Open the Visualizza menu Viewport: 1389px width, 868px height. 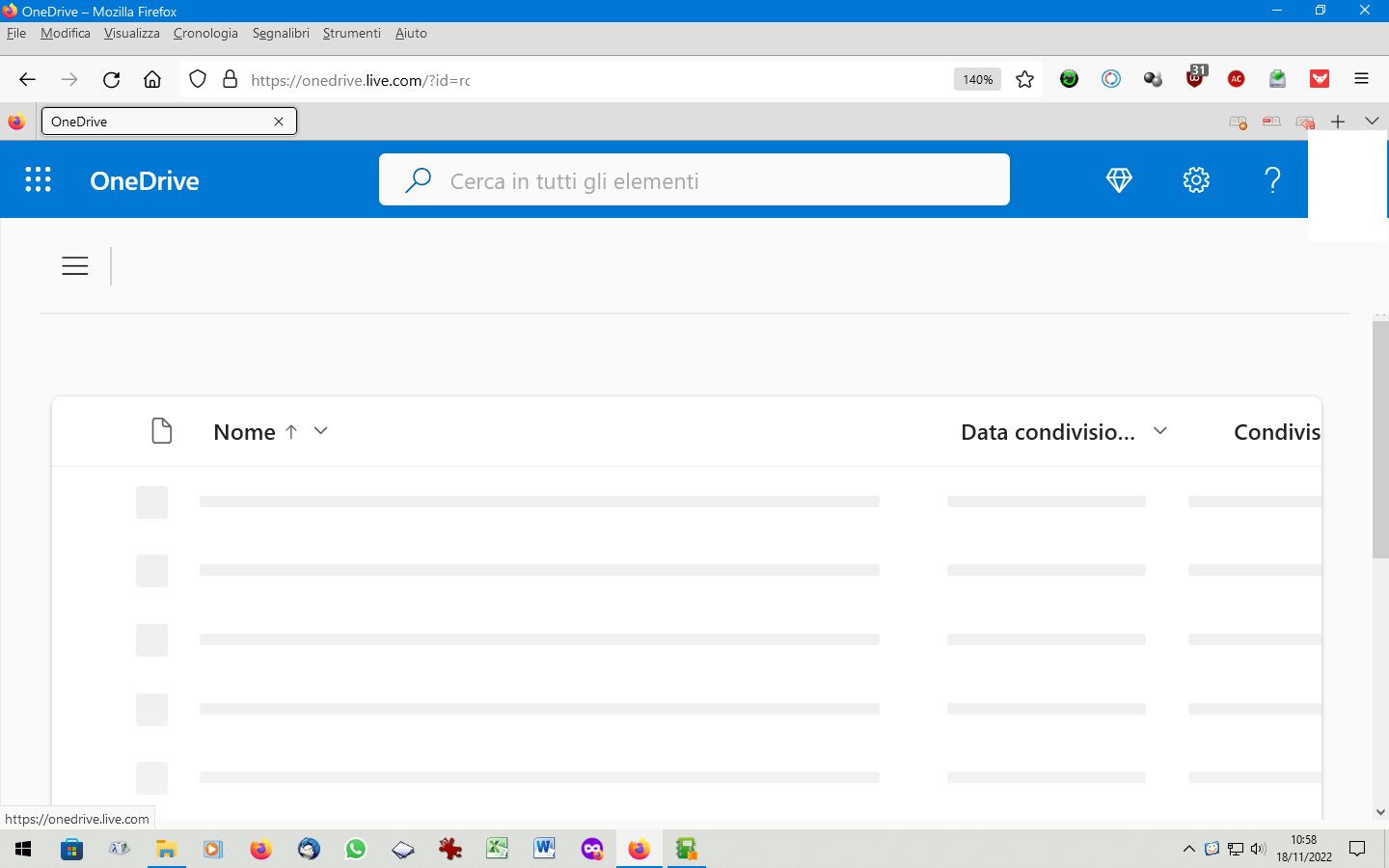tap(132, 33)
